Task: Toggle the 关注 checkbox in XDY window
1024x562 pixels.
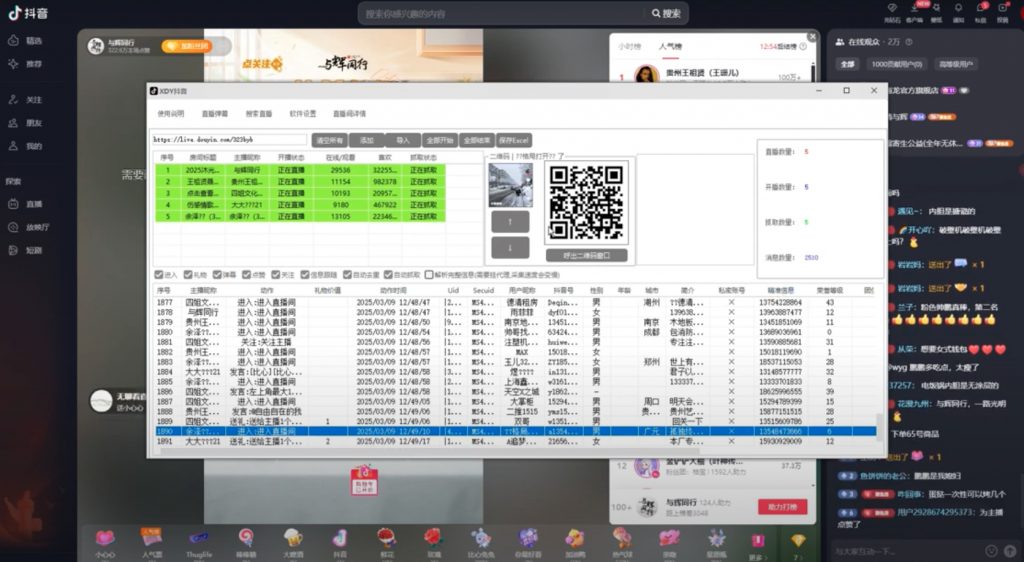Action: (x=276, y=275)
